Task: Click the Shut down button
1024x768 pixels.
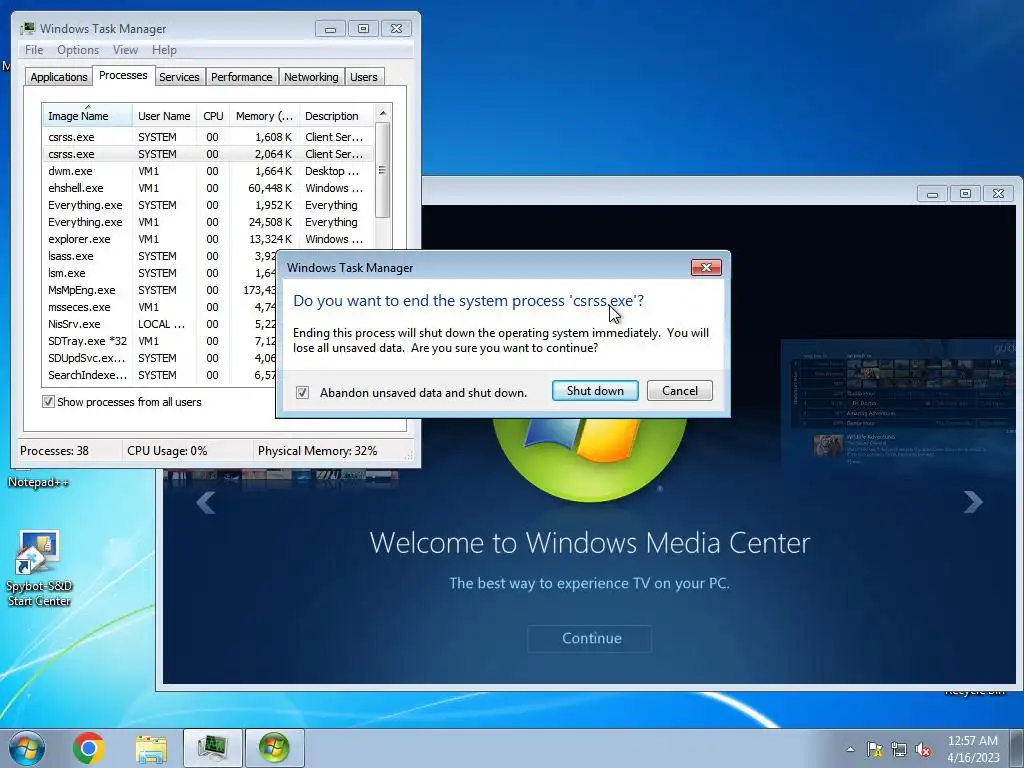Action: (x=595, y=391)
